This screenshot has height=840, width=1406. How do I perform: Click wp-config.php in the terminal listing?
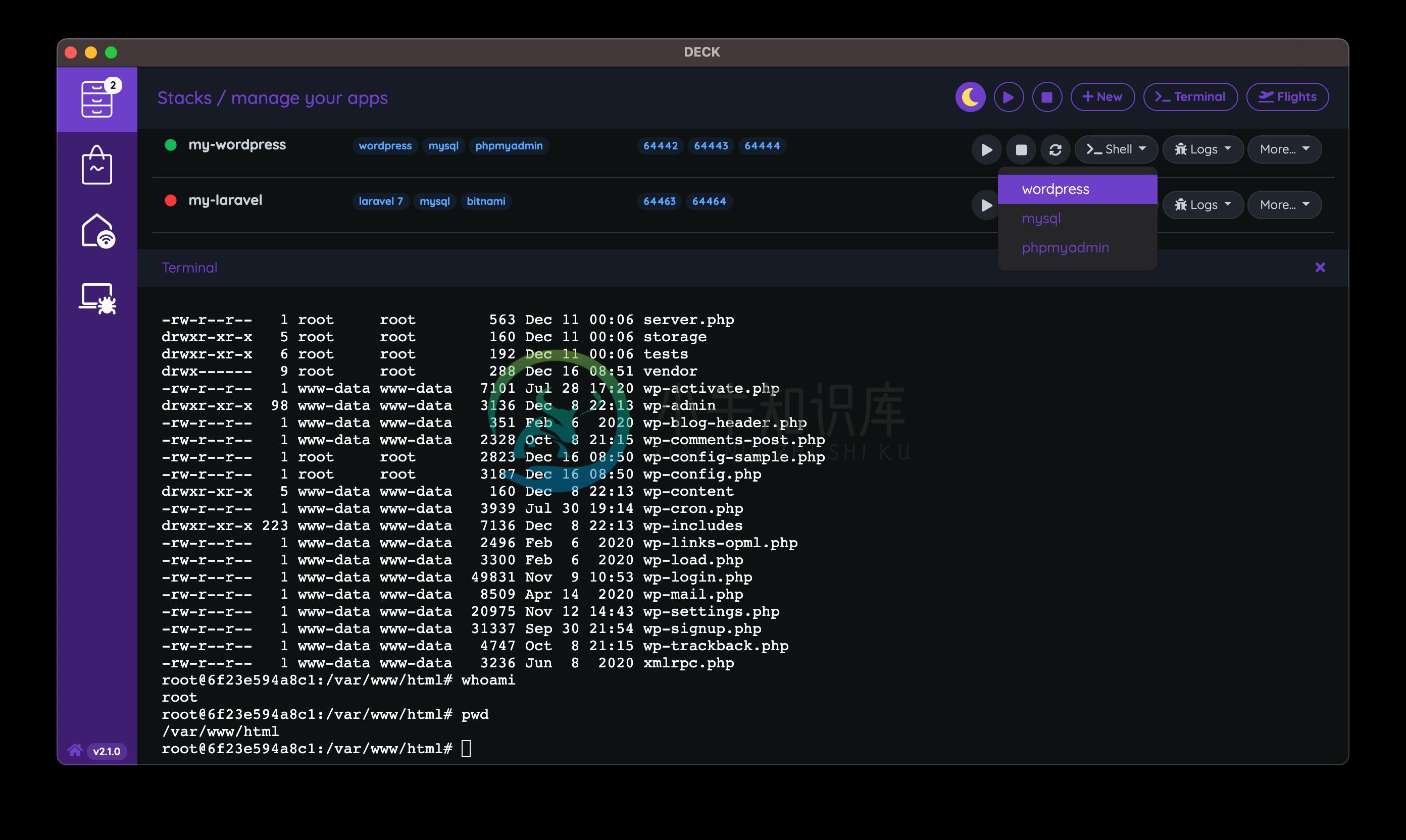pos(702,475)
